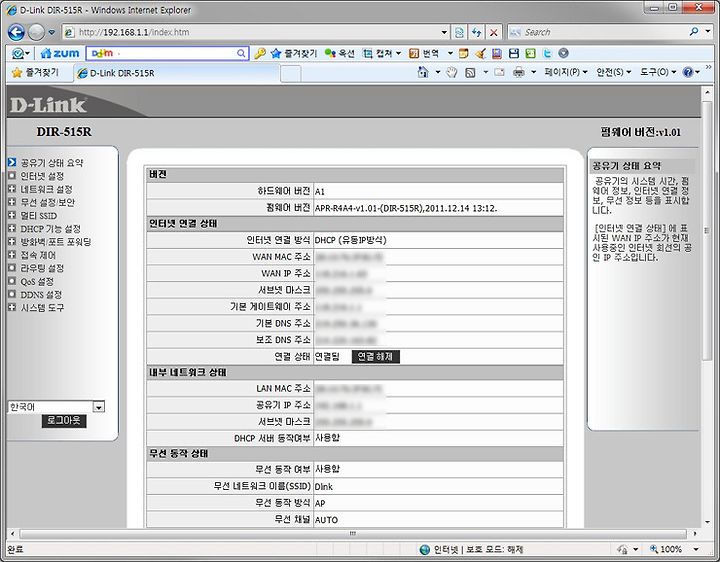Click the refresh icon in address bar
The width and height of the screenshot is (720, 562).
pyautogui.click(x=476, y=32)
